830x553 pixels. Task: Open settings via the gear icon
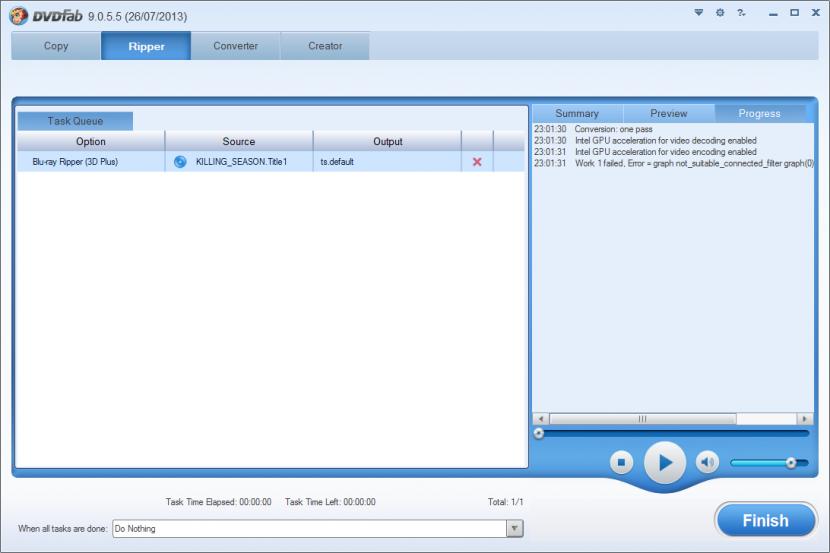pos(720,12)
